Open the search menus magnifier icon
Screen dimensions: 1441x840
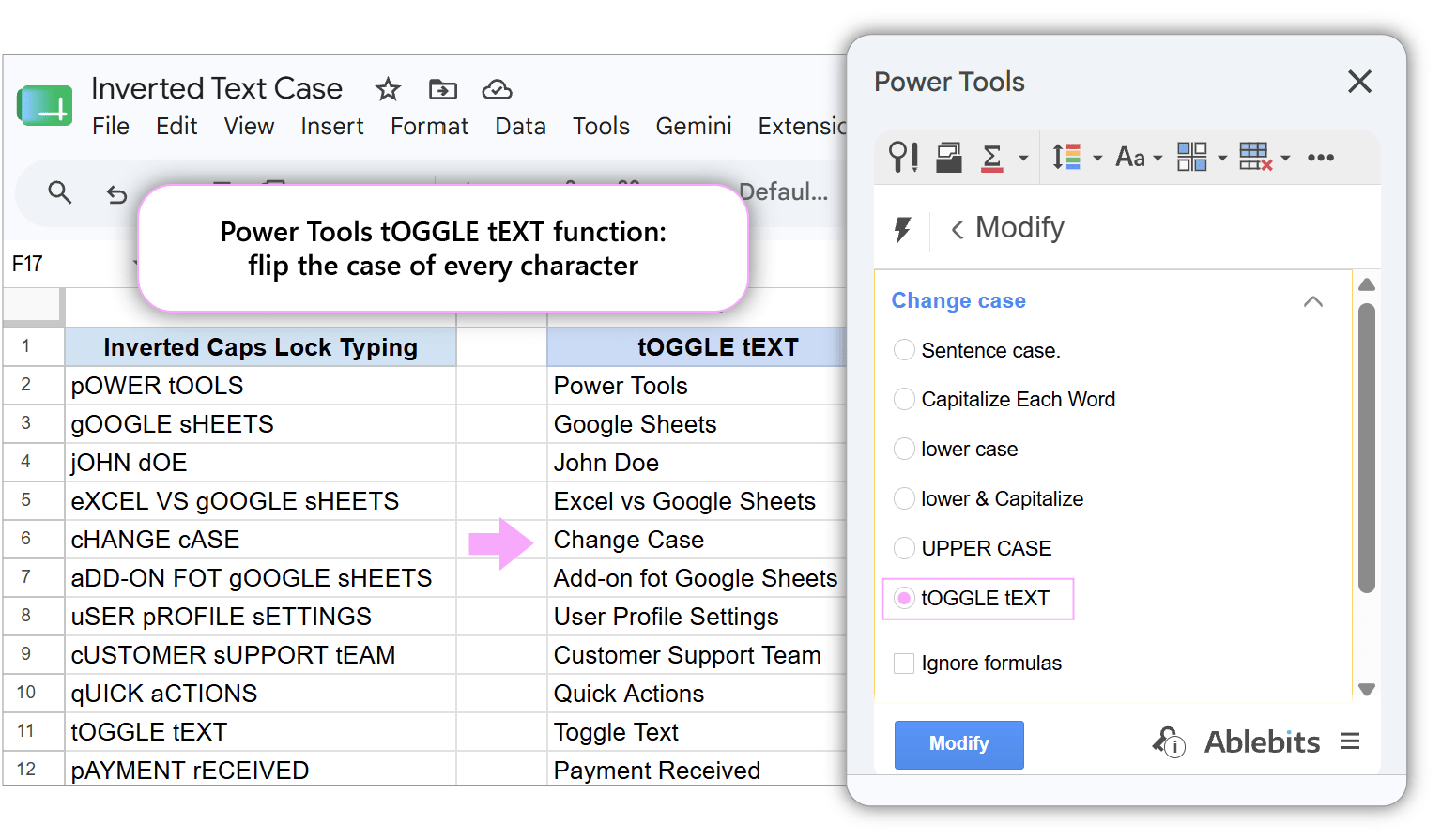point(60,192)
